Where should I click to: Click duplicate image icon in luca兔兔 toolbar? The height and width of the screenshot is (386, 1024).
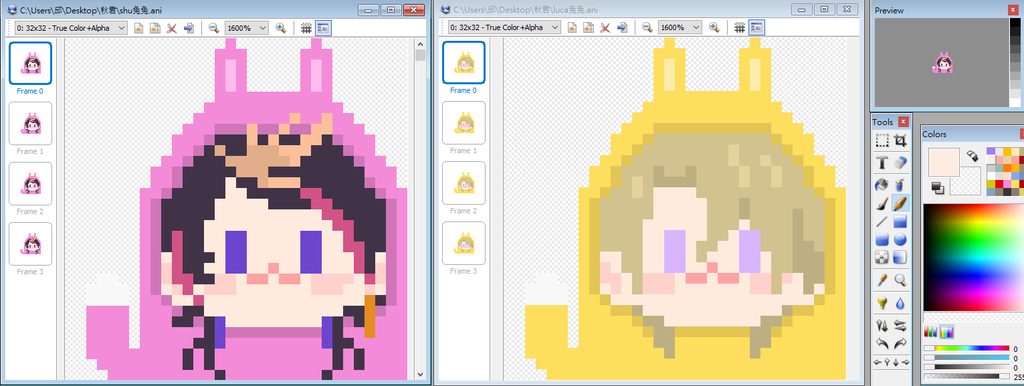point(588,27)
